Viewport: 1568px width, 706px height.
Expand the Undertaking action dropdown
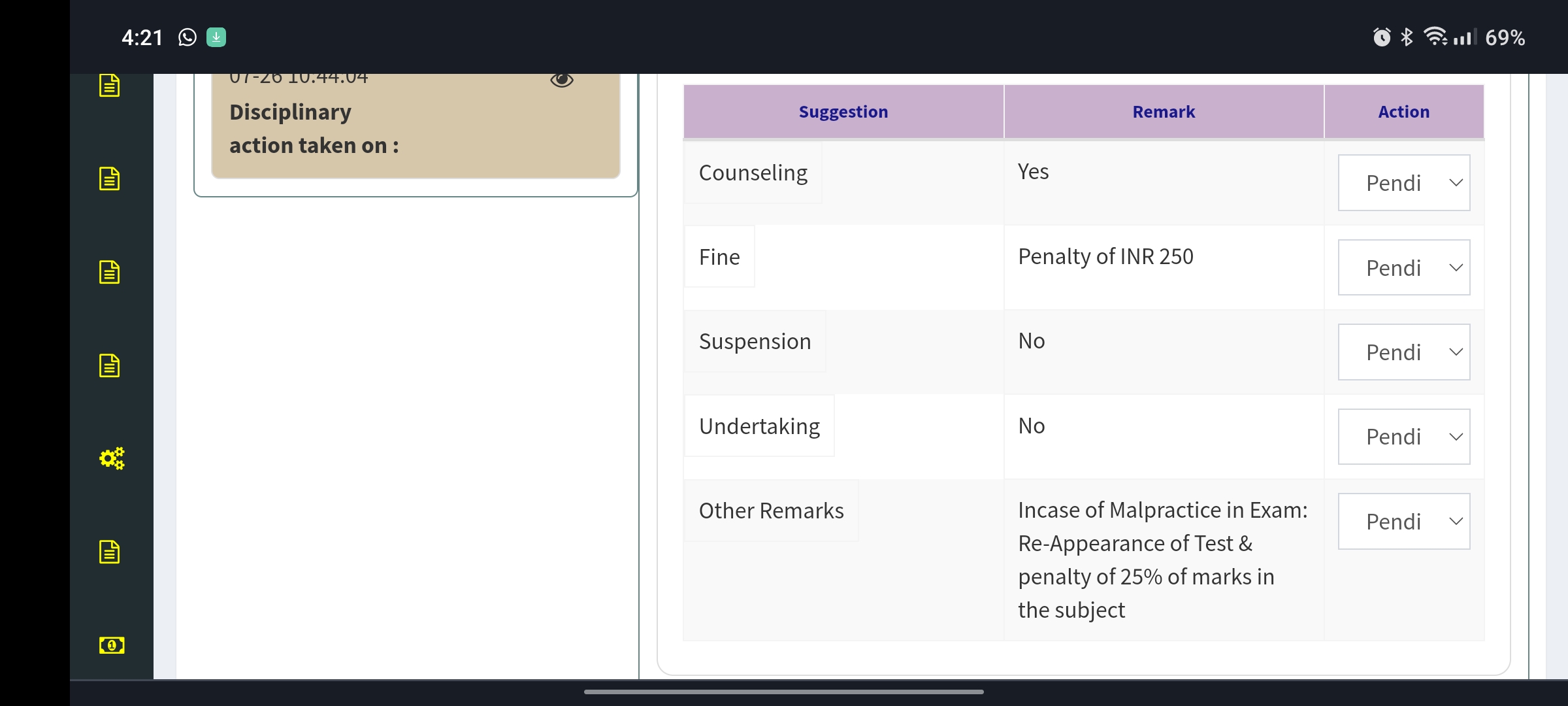[x=1403, y=437]
